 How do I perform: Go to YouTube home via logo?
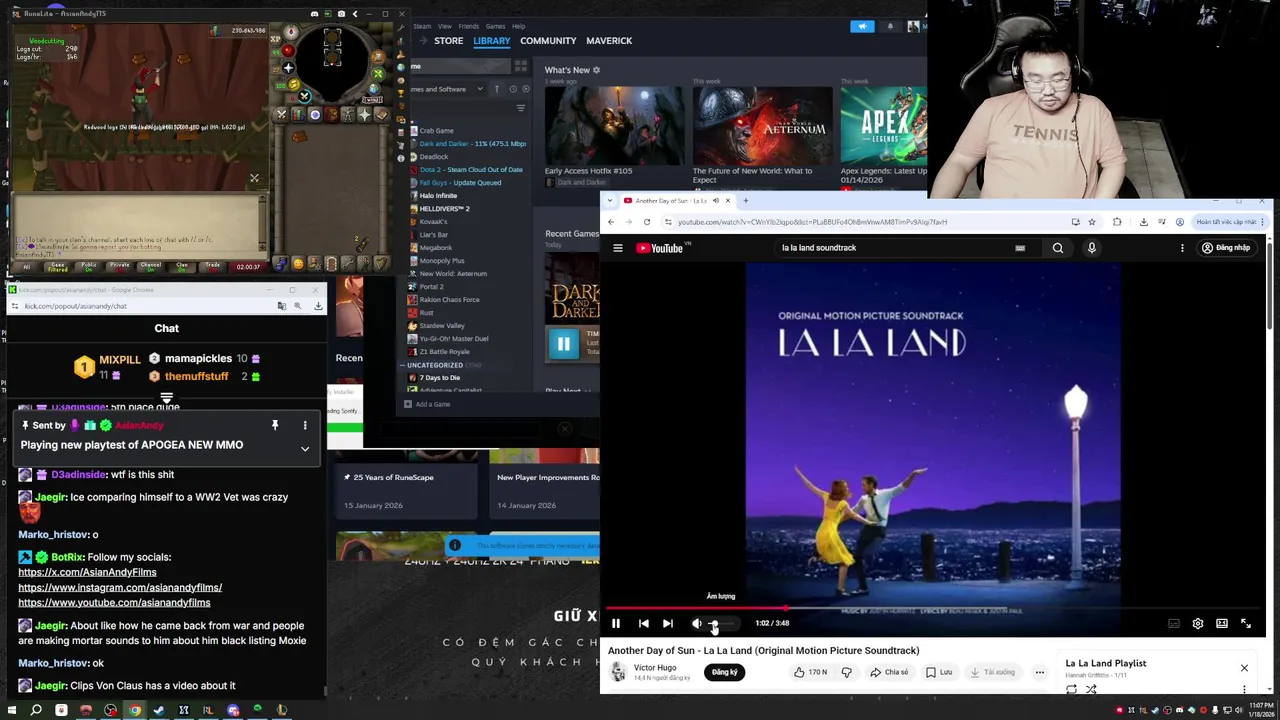(660, 248)
